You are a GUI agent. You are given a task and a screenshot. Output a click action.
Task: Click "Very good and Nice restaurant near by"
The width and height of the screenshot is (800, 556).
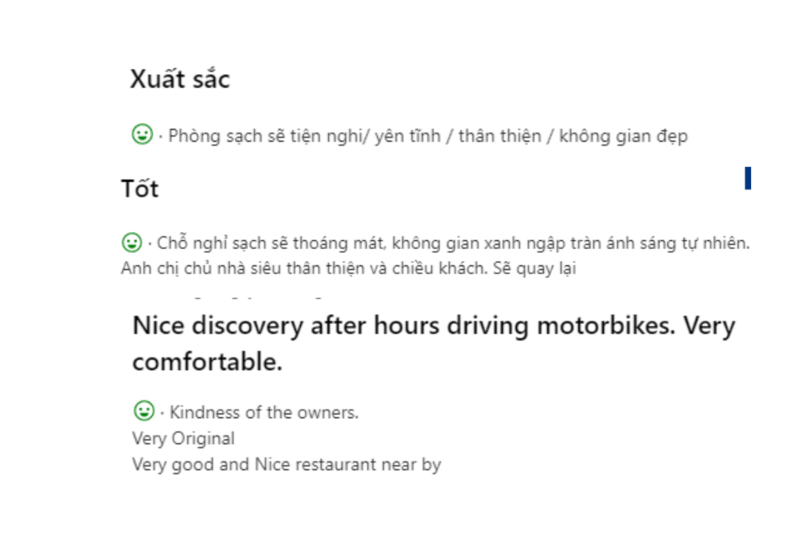coord(286,464)
